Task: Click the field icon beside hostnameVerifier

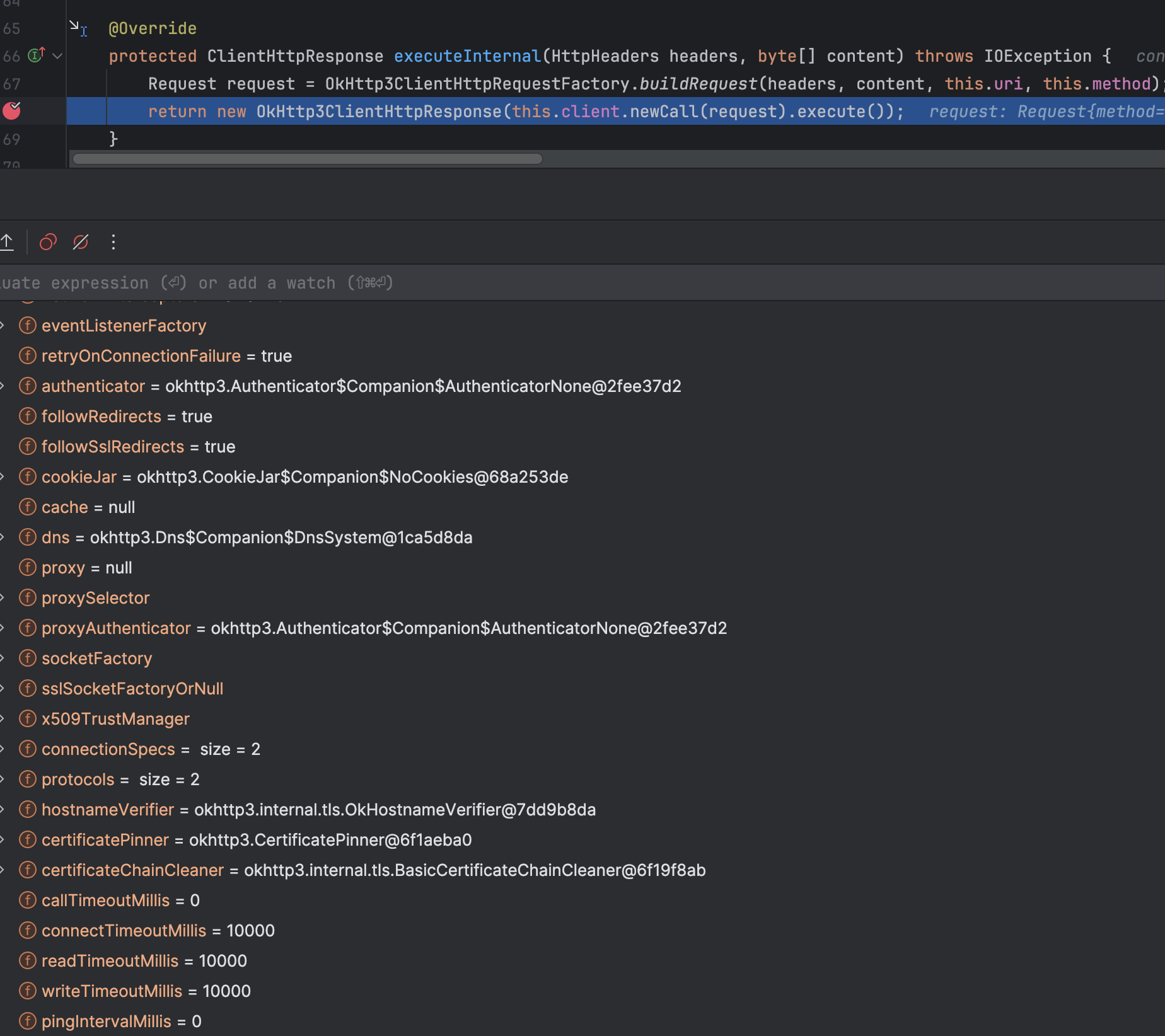Action: [x=28, y=810]
